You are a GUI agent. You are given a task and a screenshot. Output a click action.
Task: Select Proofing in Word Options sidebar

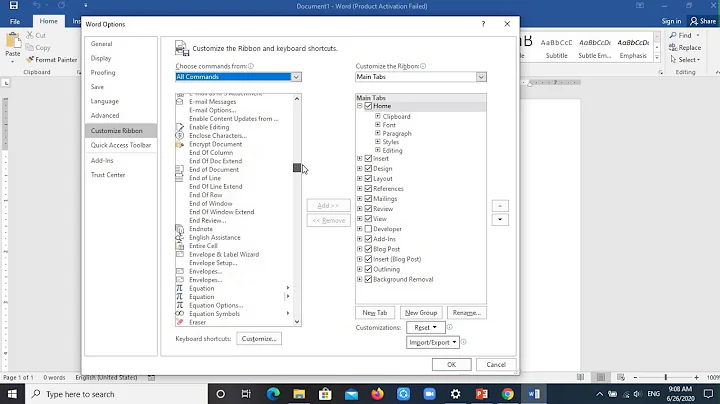point(103,73)
